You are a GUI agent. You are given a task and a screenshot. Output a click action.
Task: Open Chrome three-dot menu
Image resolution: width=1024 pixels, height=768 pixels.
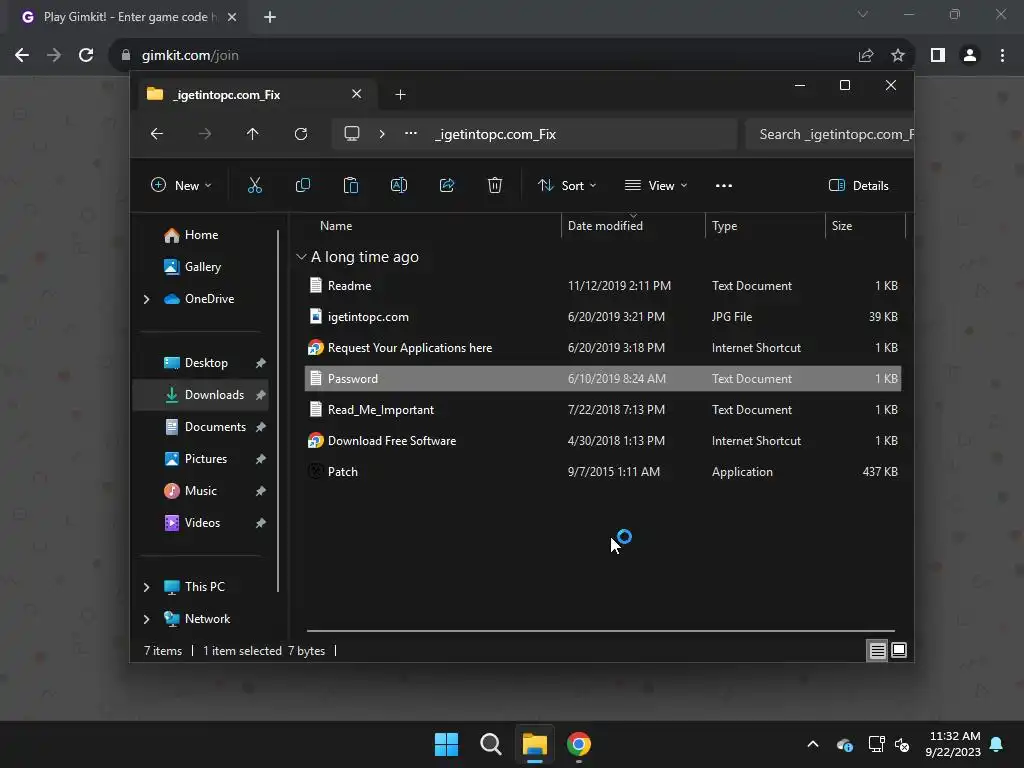click(1002, 56)
